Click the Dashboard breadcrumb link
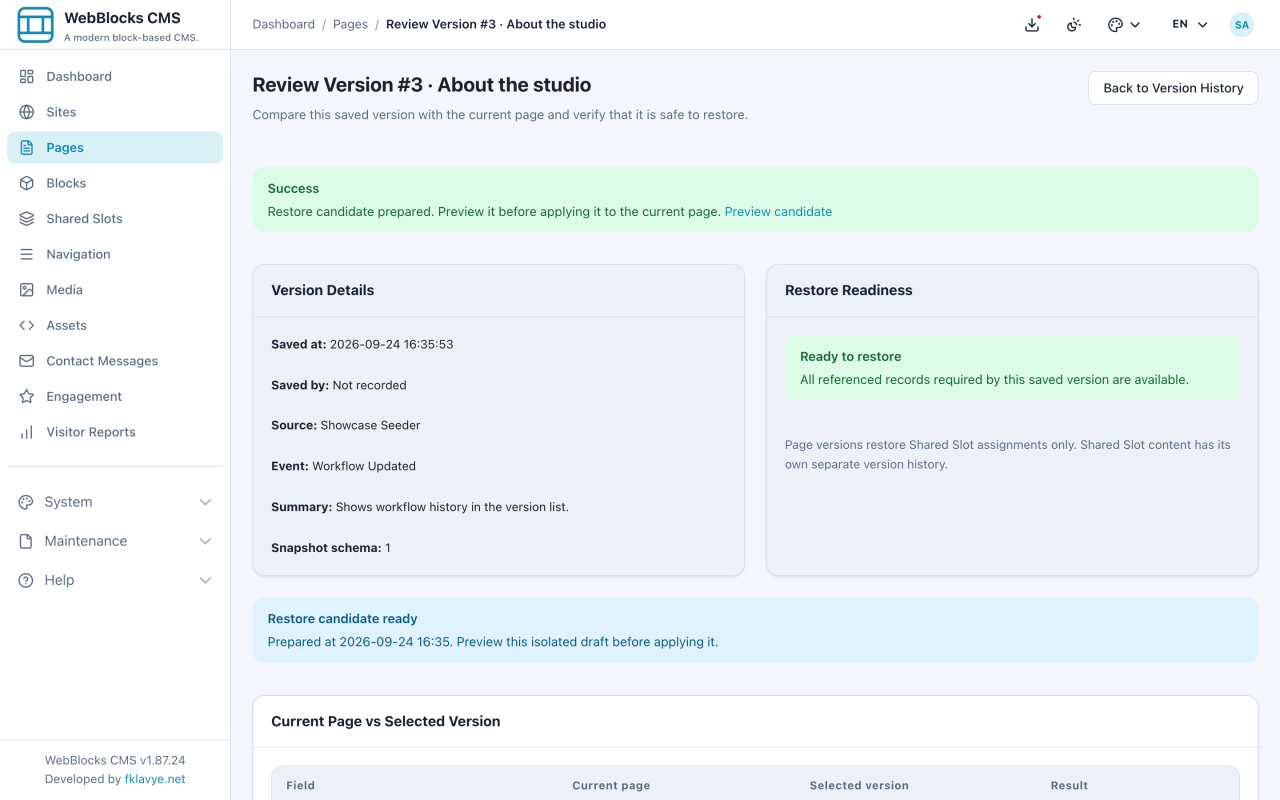This screenshot has height=800, width=1280. pyautogui.click(x=284, y=24)
